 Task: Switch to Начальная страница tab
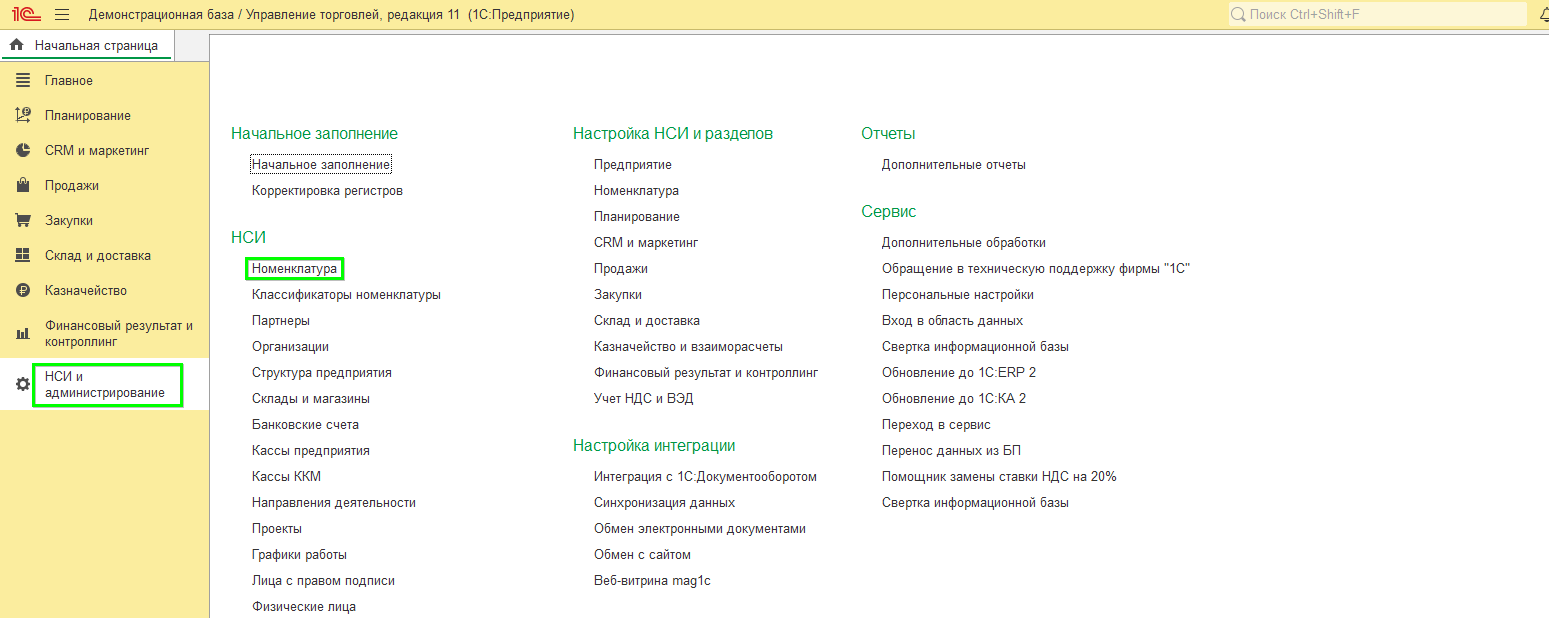[86, 45]
